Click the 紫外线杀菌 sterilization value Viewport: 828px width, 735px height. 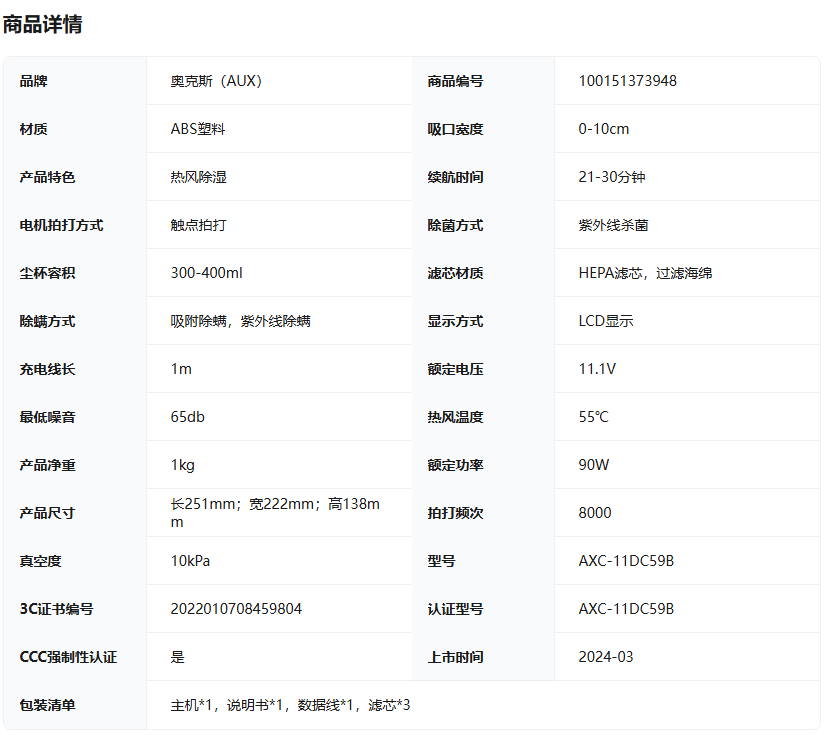613,225
